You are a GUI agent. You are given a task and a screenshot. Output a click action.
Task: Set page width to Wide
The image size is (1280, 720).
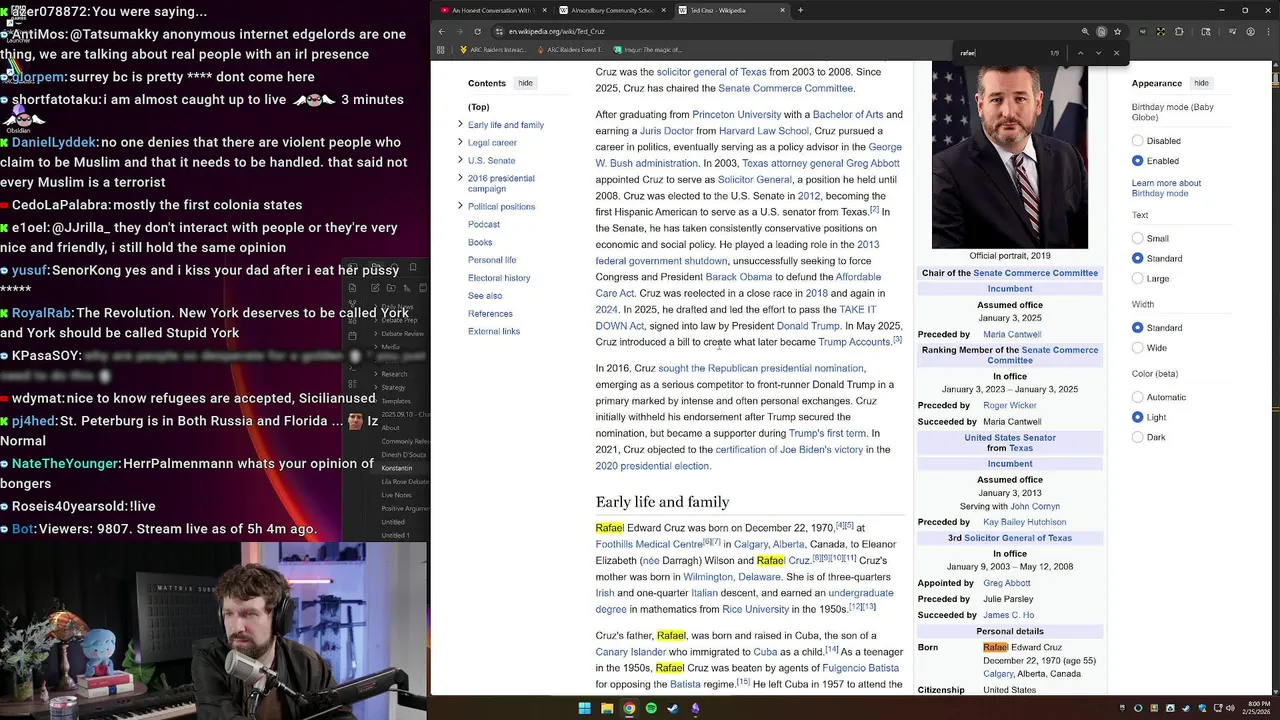1137,348
